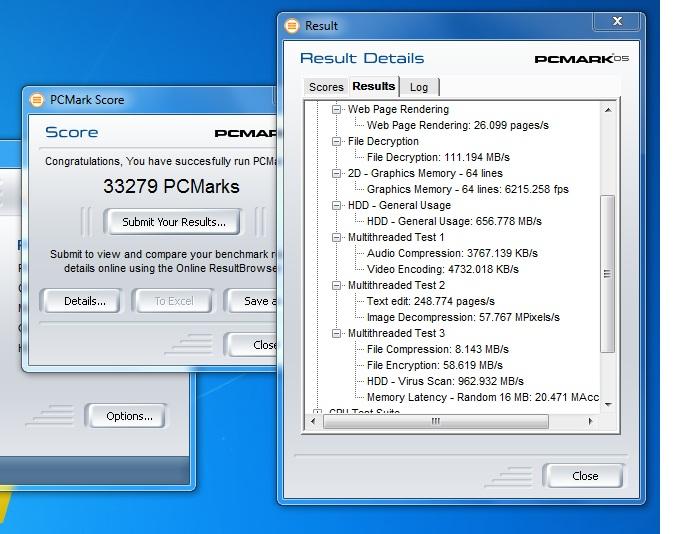The image size is (680, 534).
Task: Select HDD - Virus Scan: 962.932 MB/s row
Action: coord(445,382)
